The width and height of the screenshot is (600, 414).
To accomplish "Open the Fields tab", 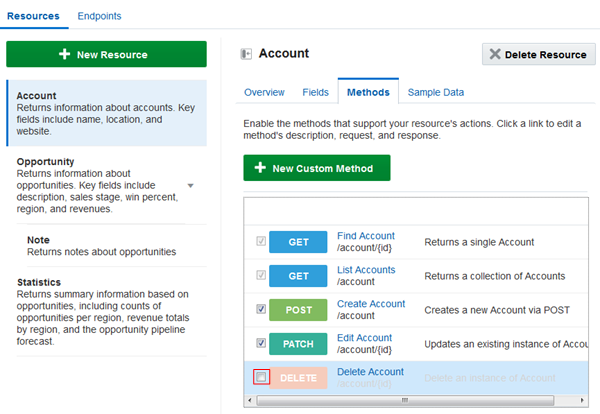I will (x=315, y=92).
